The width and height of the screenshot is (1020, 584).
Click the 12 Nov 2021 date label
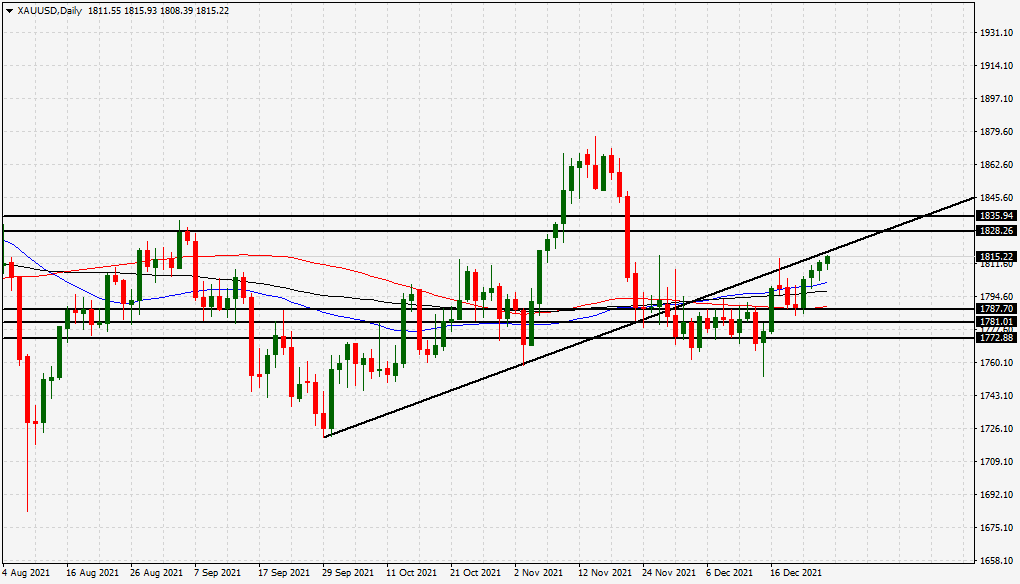pos(605,573)
